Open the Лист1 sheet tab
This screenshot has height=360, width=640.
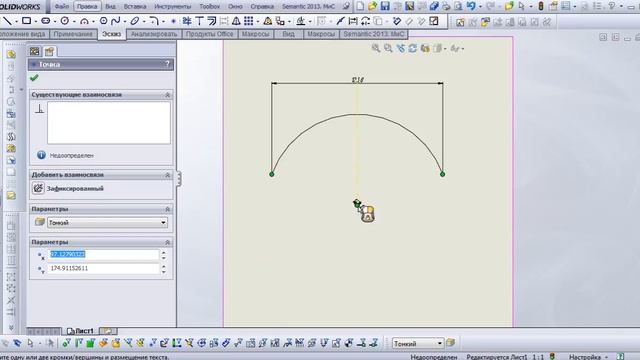point(80,331)
